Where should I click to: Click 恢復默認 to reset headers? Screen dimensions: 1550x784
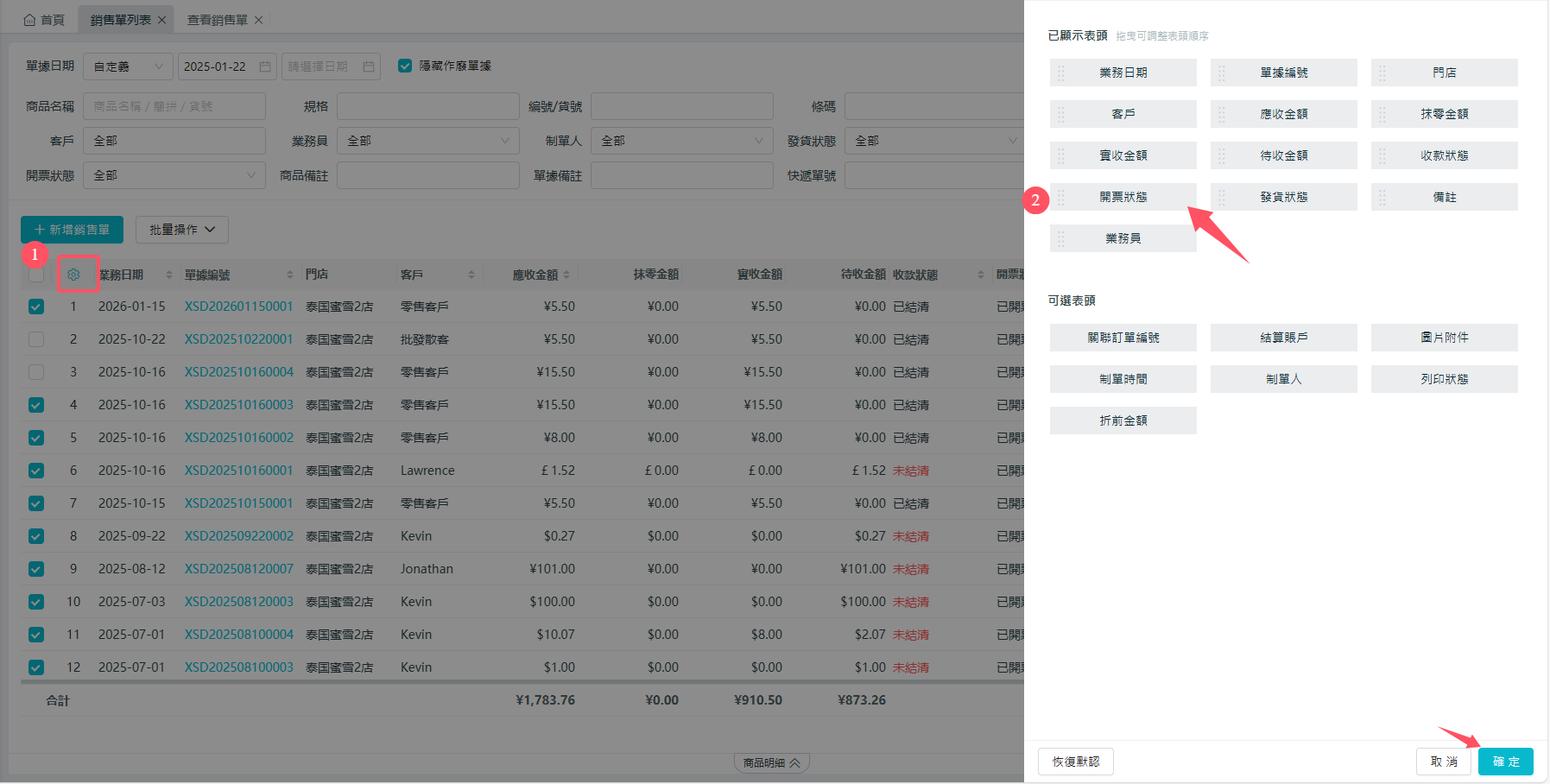[1075, 762]
